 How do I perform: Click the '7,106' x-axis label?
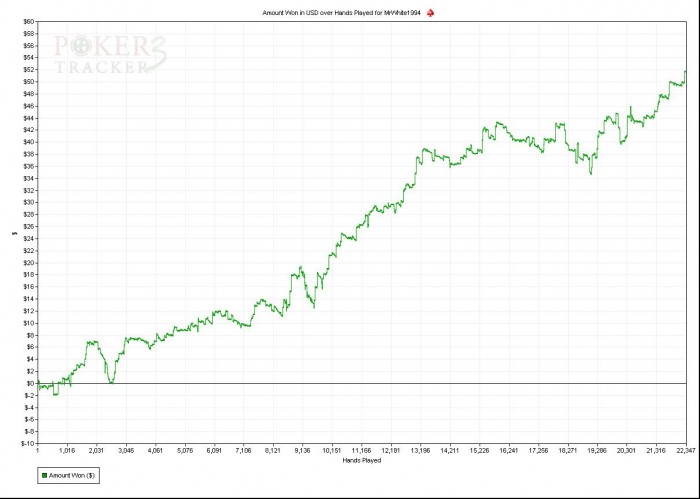[x=243, y=451]
